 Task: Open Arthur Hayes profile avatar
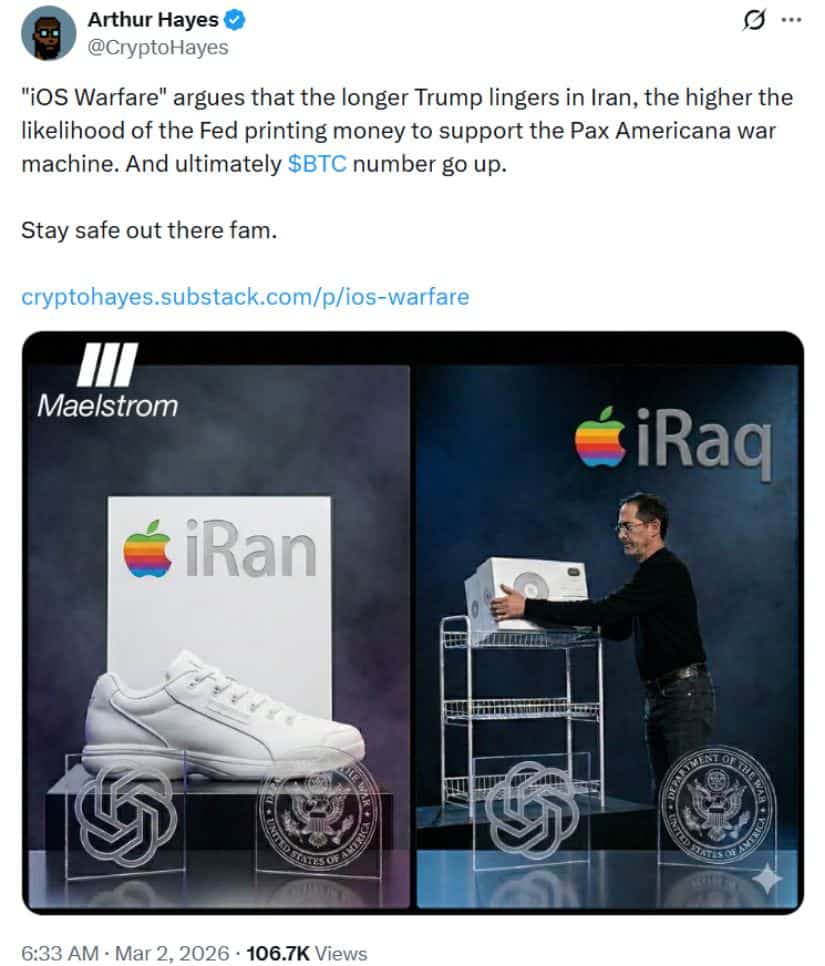click(x=49, y=33)
